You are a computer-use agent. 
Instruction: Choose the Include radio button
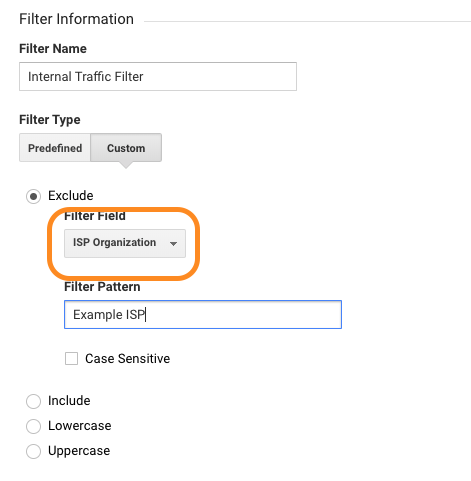(x=33, y=401)
